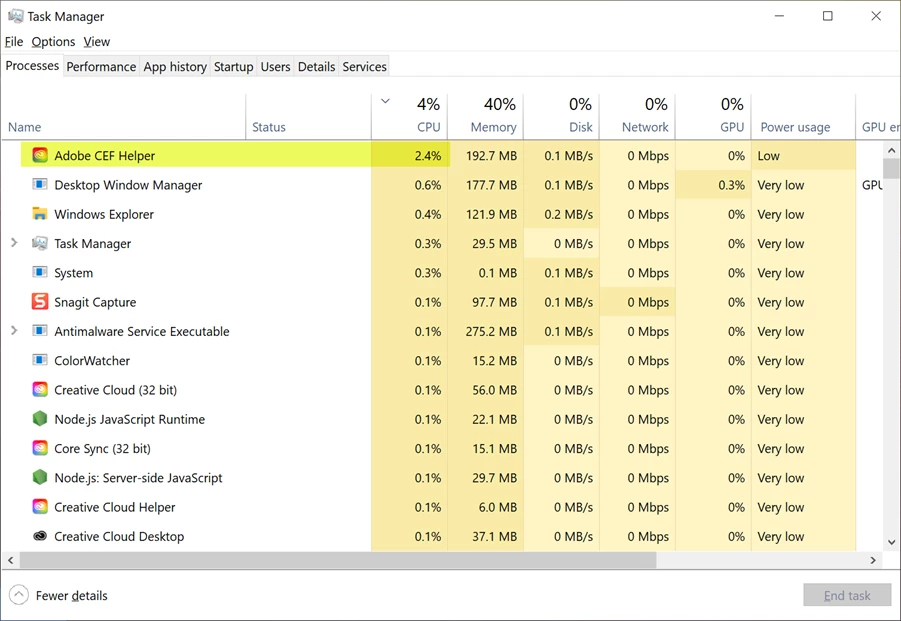This screenshot has height=621, width=901.
Task: Click the sort arrow above CPU column
Action: (x=386, y=102)
